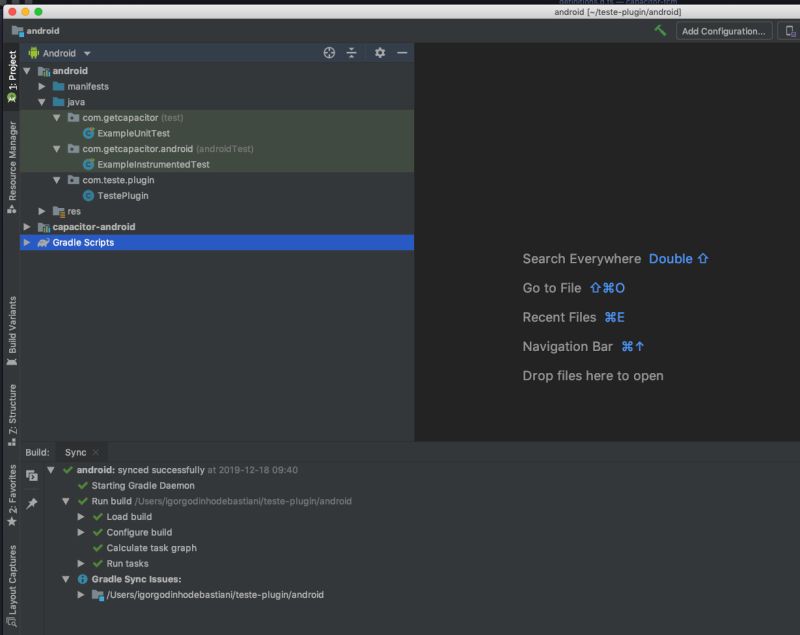The image size is (800, 635).
Task: Click the Add Configuration button
Action: [724, 31]
